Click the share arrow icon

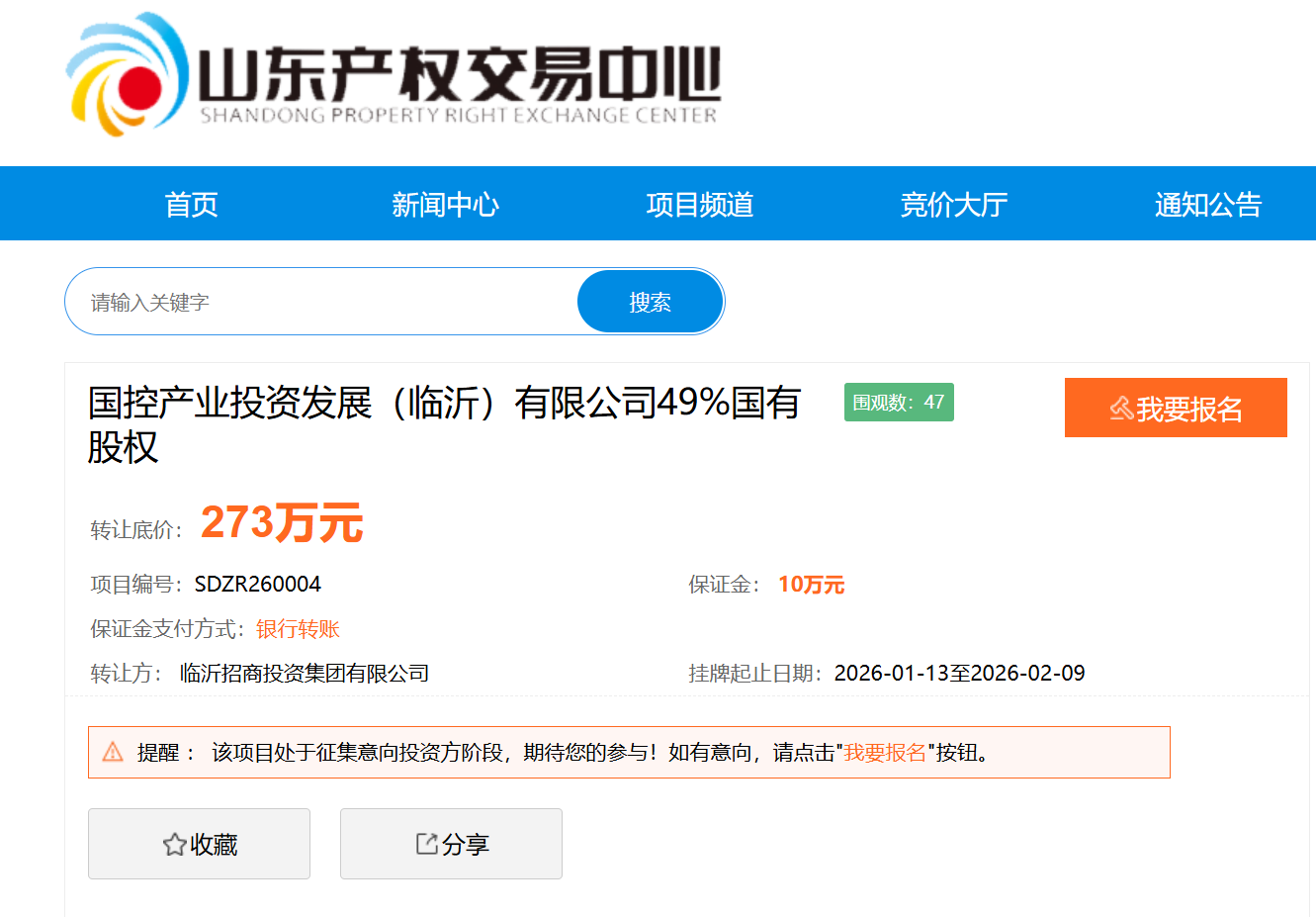coord(426,844)
